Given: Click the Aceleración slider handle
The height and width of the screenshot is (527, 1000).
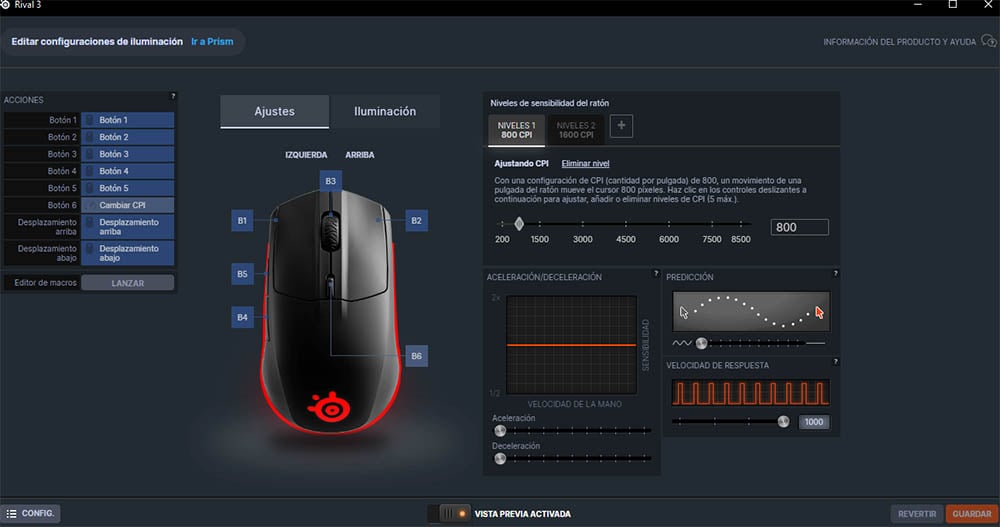Looking at the screenshot, I should coord(500,431).
